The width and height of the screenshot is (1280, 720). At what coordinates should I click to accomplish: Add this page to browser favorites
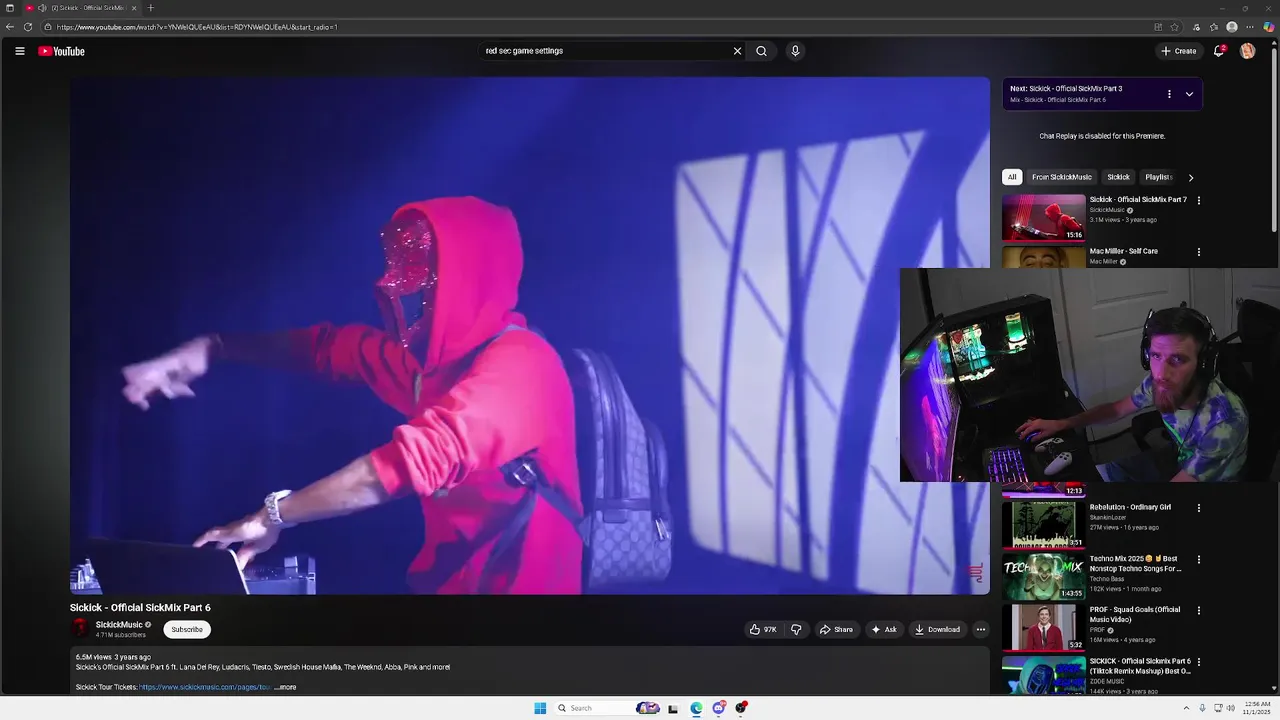[1175, 27]
